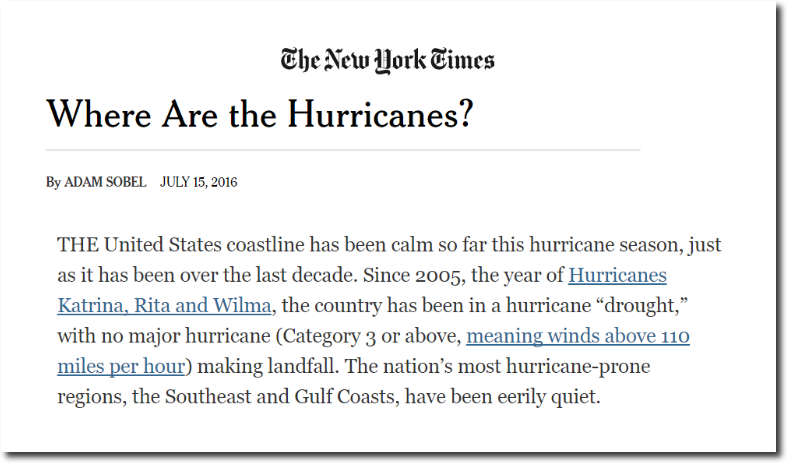Click The New York Times logo
787x463 pixels.
click(x=387, y=60)
